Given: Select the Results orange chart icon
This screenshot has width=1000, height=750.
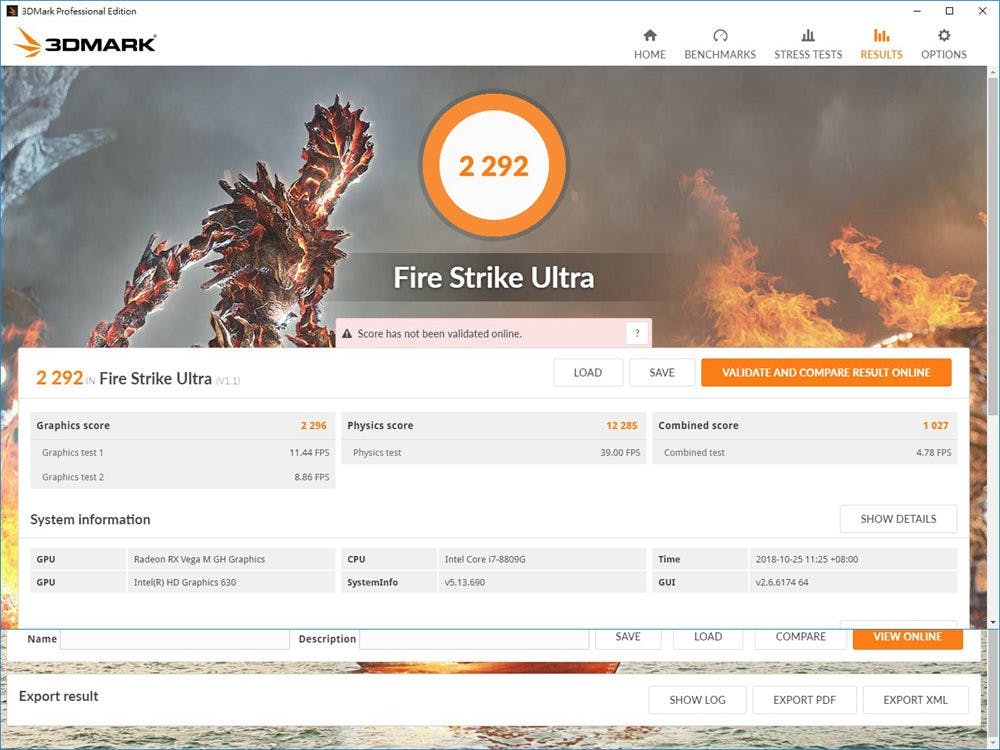Looking at the screenshot, I should 881,36.
